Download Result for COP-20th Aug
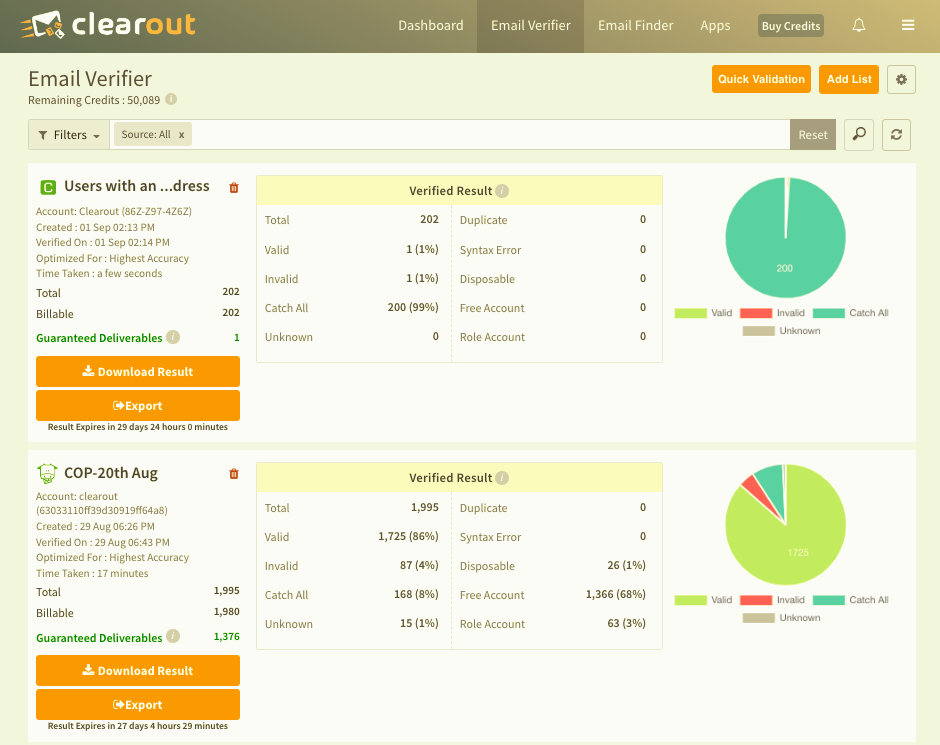Screen dimensions: 940x745 138,671
